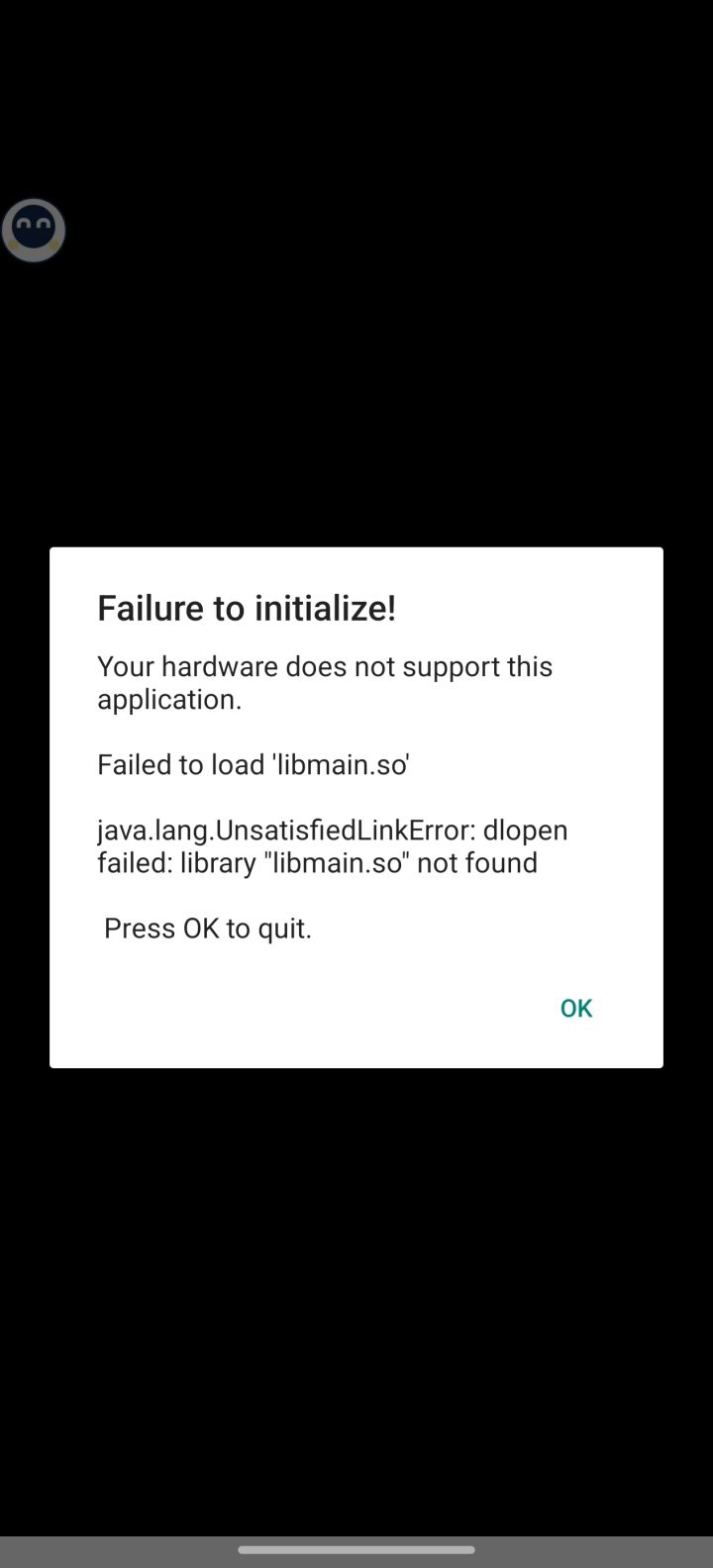Click the "java.lang.UnsatisfiedLinkError: dlopen" error line
Screen dimensions: 713x1568
[x=333, y=830]
